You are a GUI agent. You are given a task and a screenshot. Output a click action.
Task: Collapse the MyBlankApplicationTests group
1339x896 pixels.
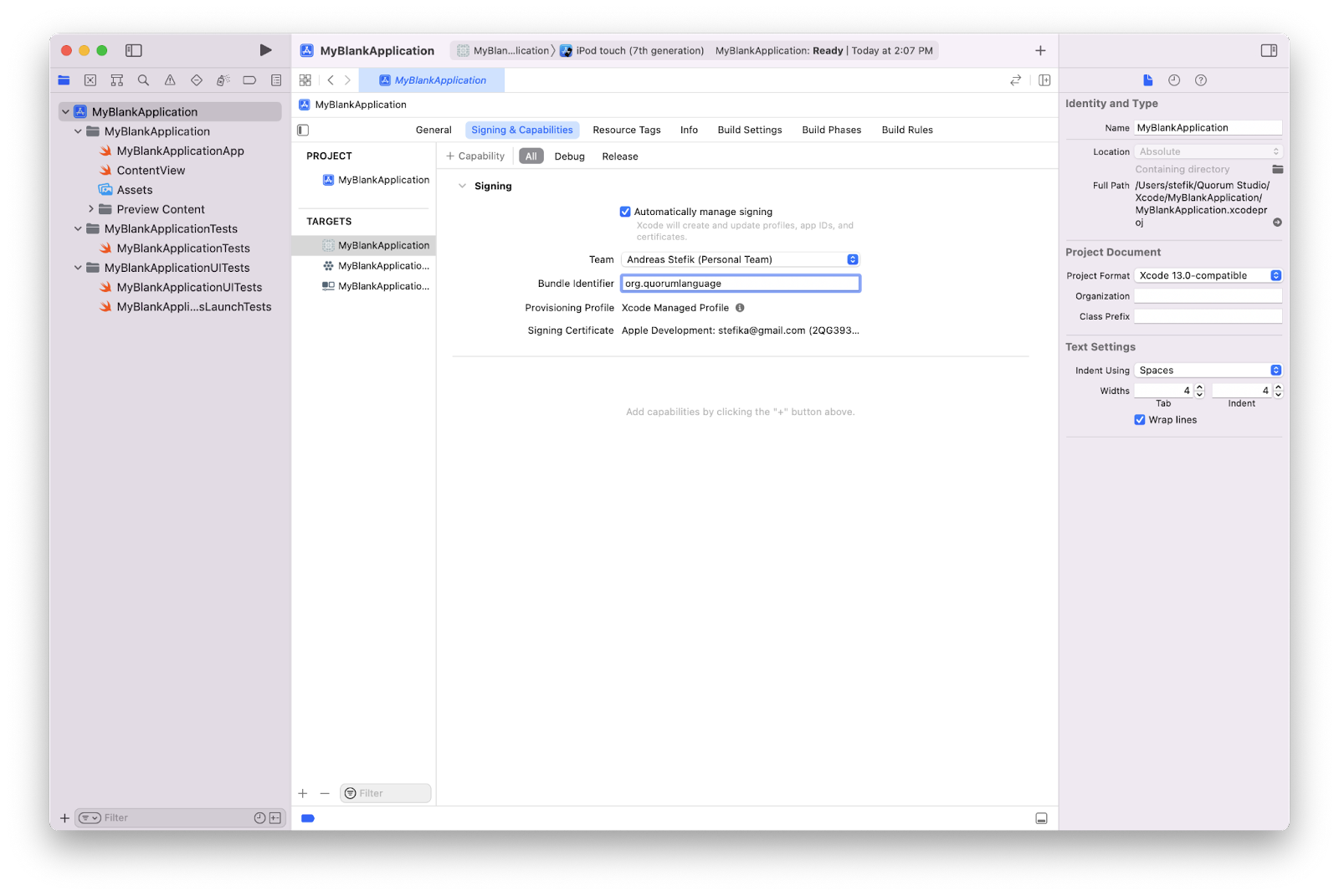click(78, 228)
